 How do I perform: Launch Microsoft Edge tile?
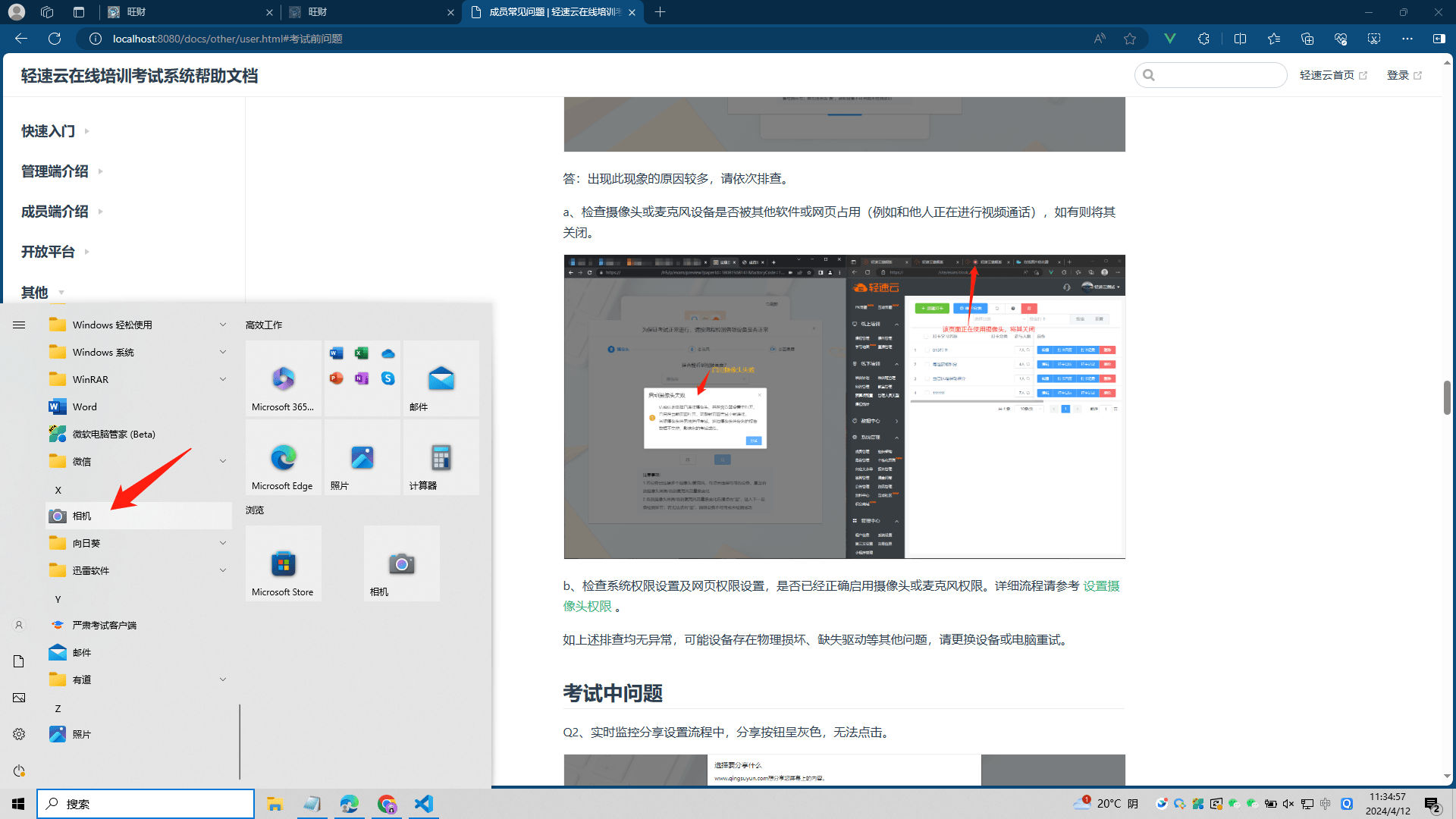[x=283, y=457]
